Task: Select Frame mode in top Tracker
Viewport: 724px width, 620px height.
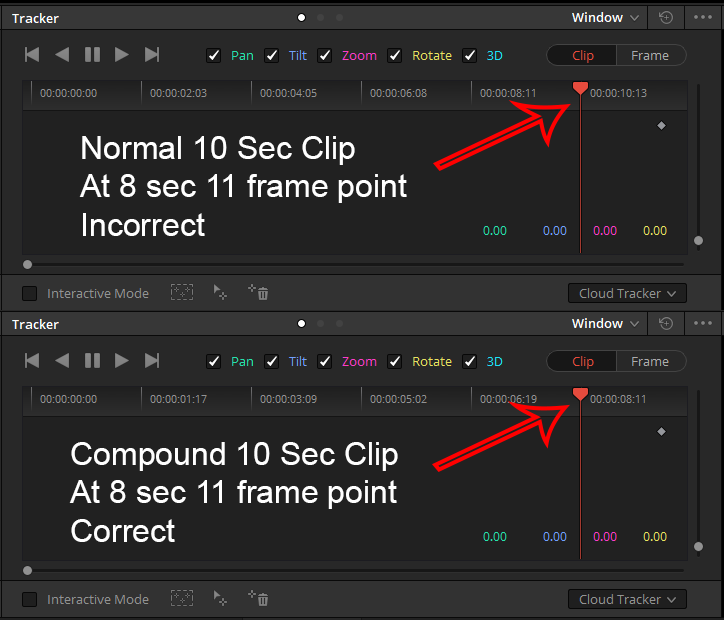Action: (651, 55)
